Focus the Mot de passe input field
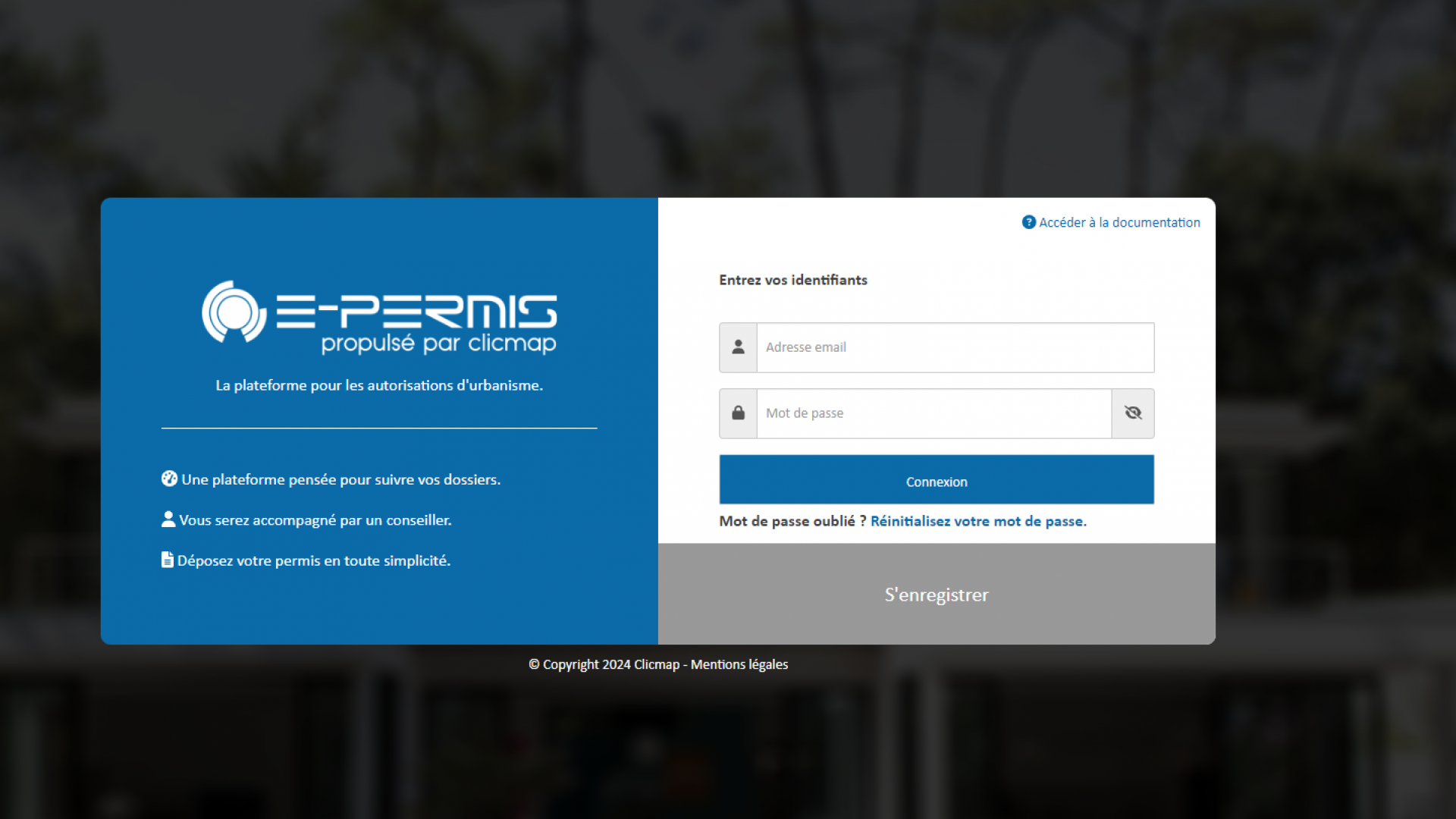 pos(934,413)
